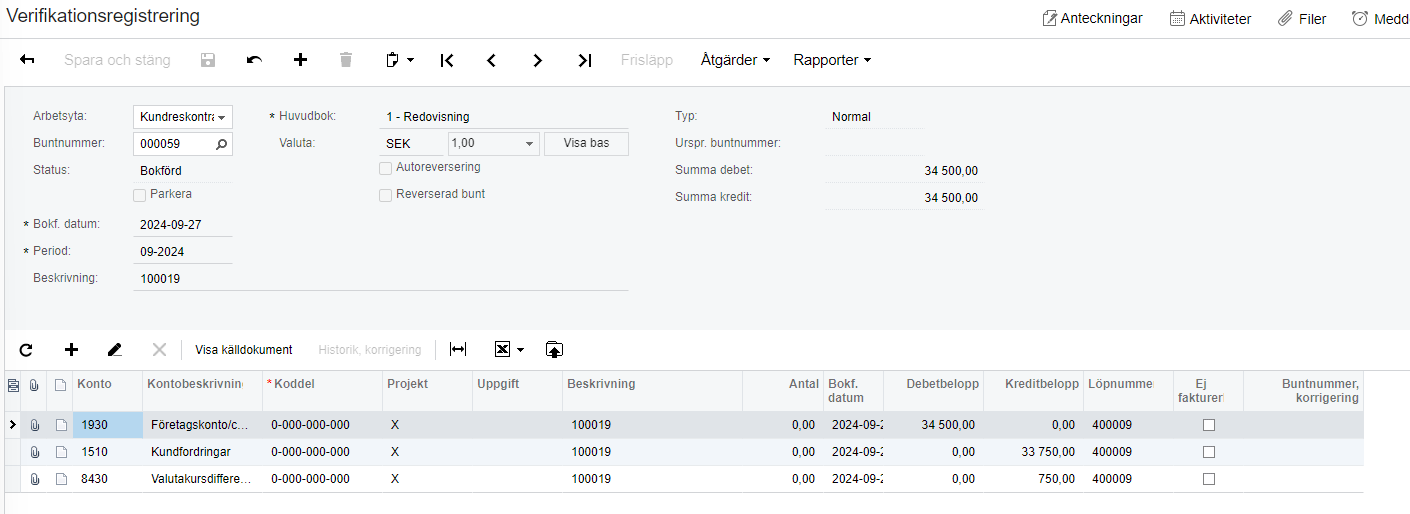This screenshot has width=1410, height=514.
Task: Click the Konto cell 1510
Action: 108,452
